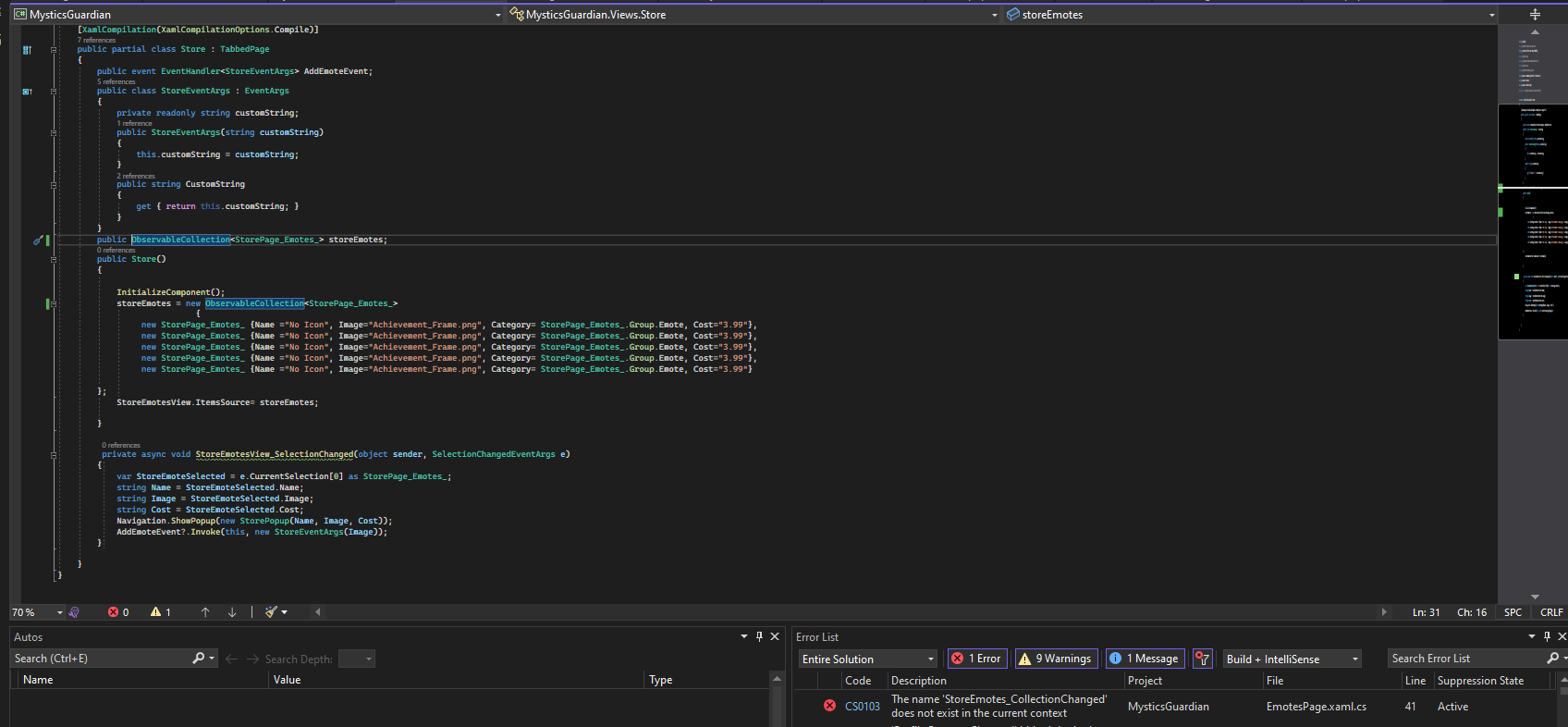Open the health indicator brain icon
The width and height of the screenshot is (1568, 727).
click(74, 612)
